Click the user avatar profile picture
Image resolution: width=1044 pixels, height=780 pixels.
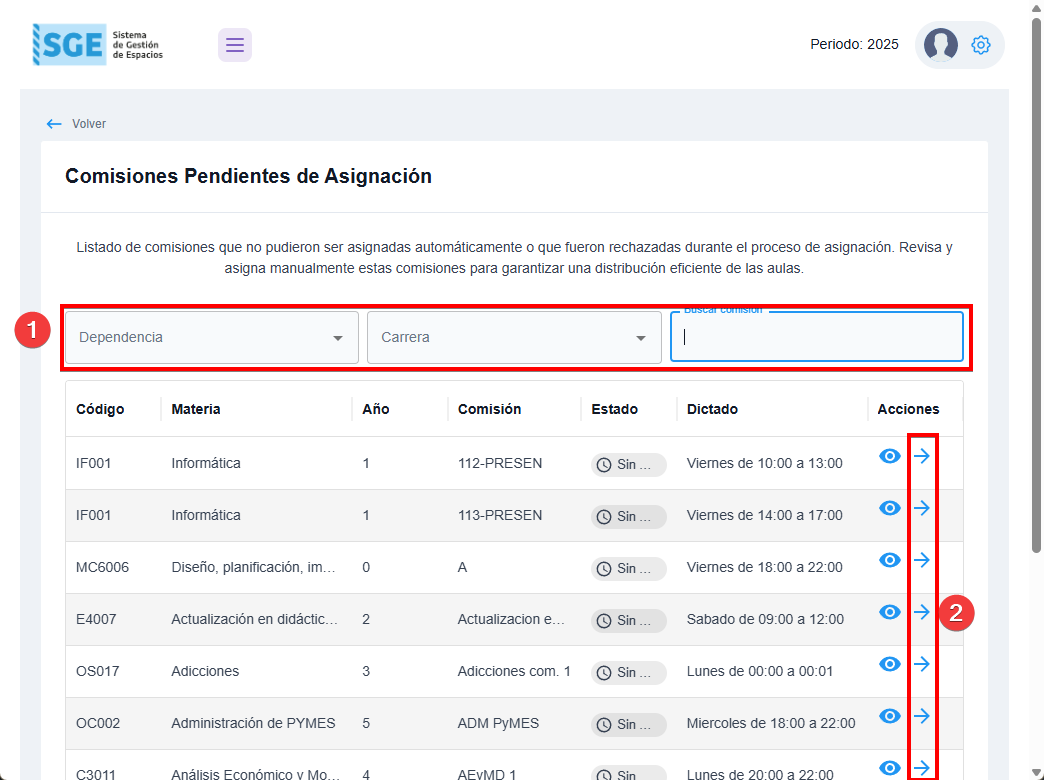click(x=940, y=45)
